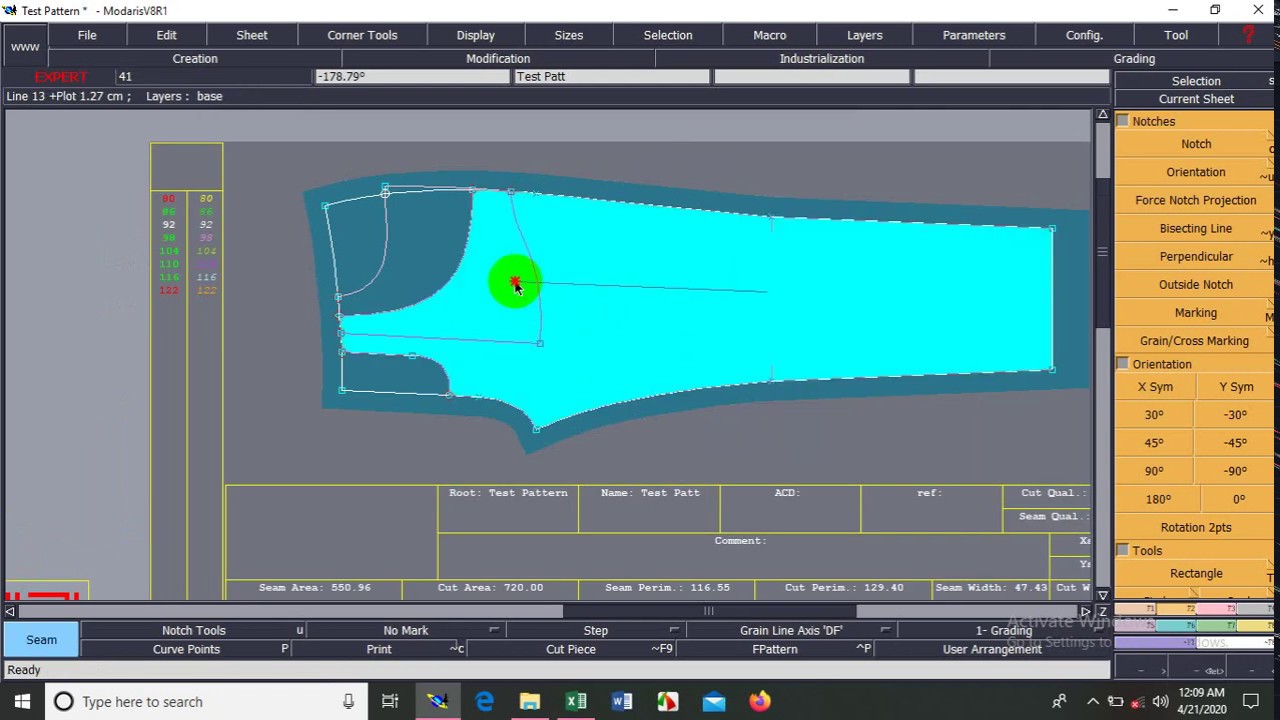This screenshot has height=720, width=1280.
Task: Click the Grain/Cross Marking button
Action: (x=1196, y=341)
